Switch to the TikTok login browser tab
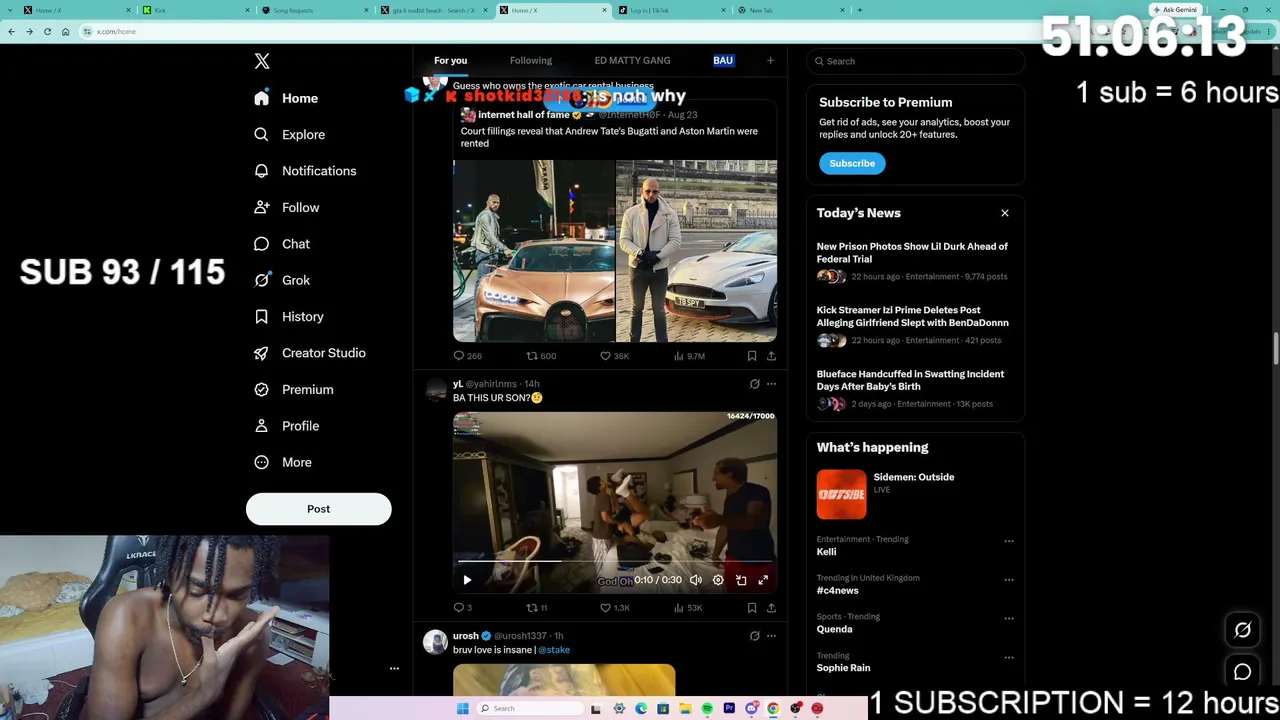 click(x=672, y=10)
